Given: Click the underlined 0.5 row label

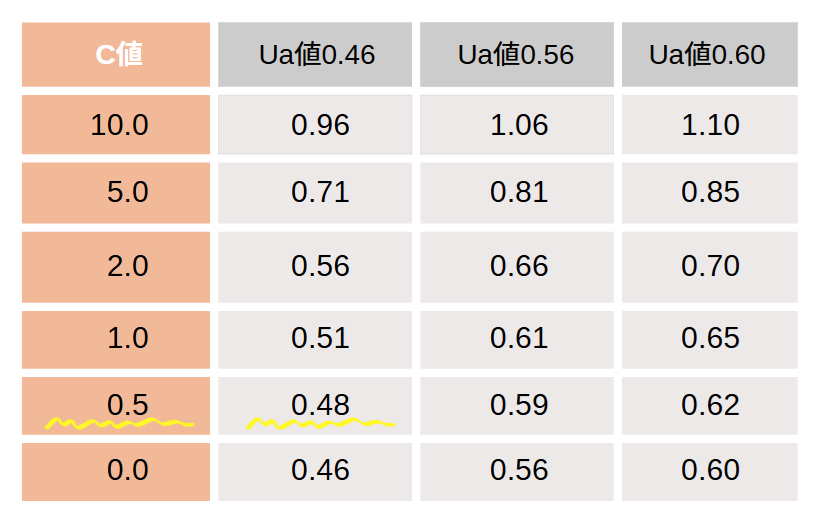Looking at the screenshot, I should (x=118, y=405).
